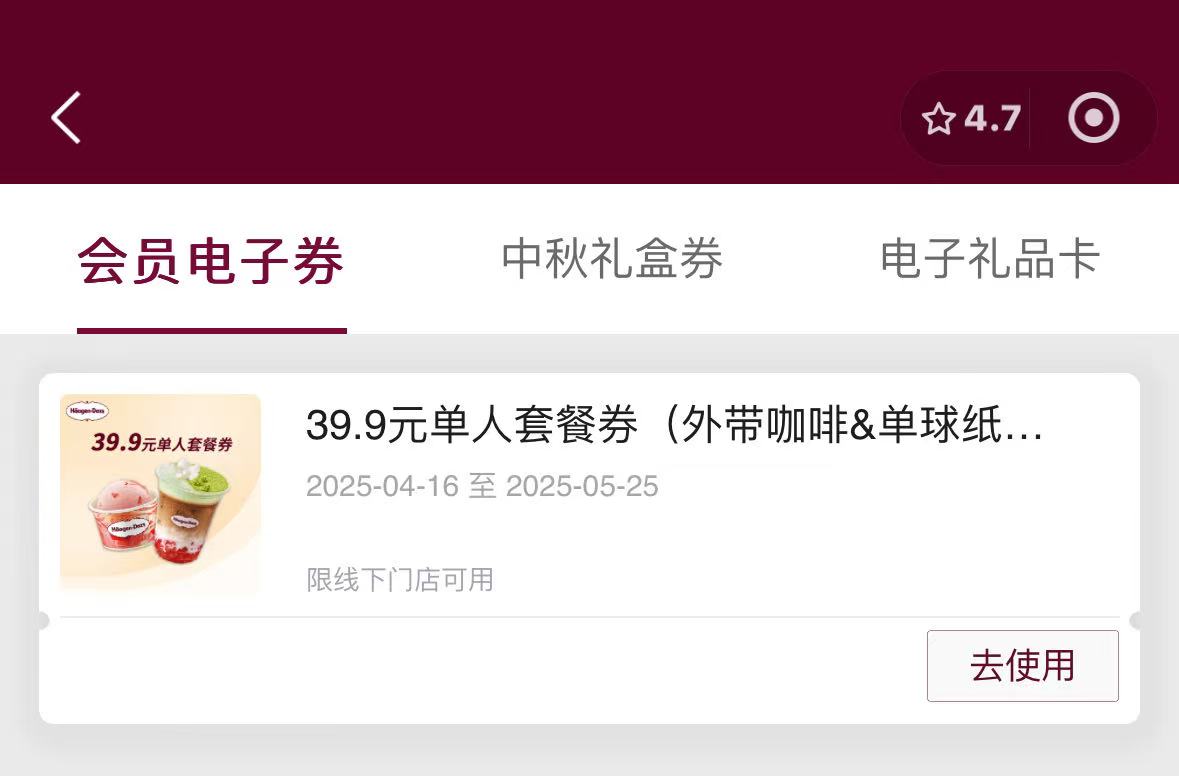Tap the Häagen-Dazs logo in the thumbnail
The height and width of the screenshot is (776, 1179).
coord(88,411)
